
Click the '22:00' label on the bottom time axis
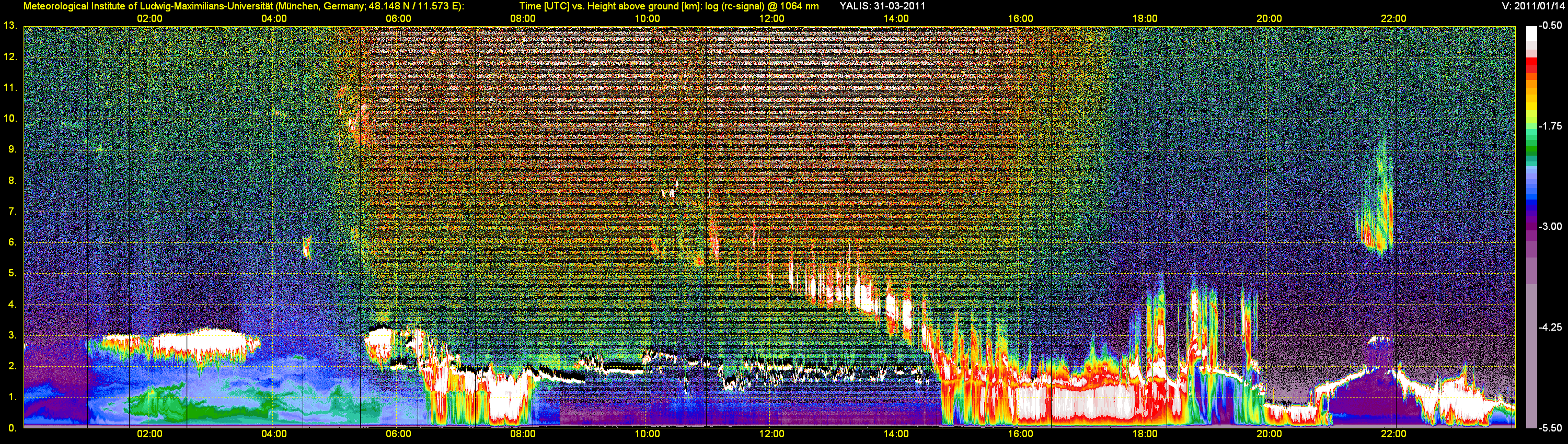pos(1393,434)
